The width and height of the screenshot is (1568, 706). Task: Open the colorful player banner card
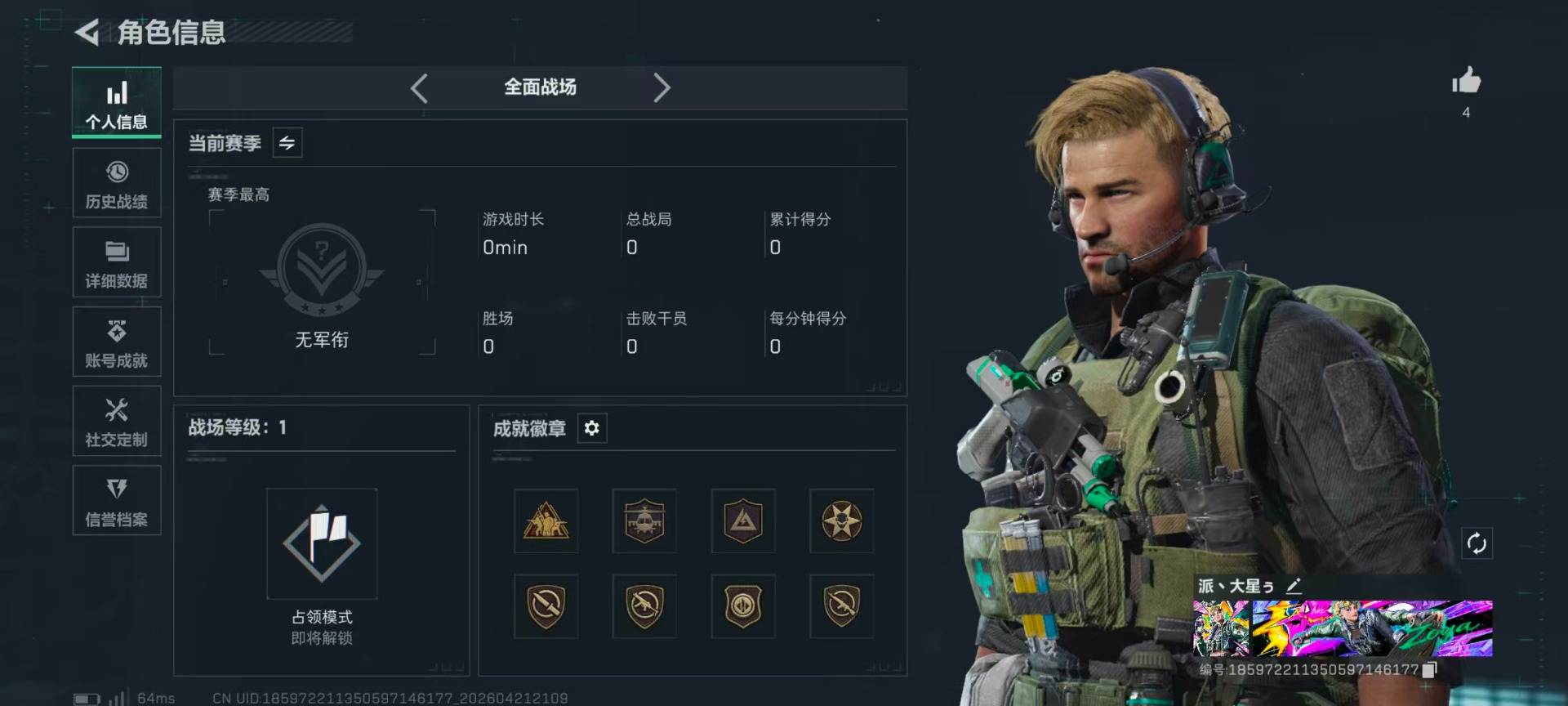point(1343,628)
